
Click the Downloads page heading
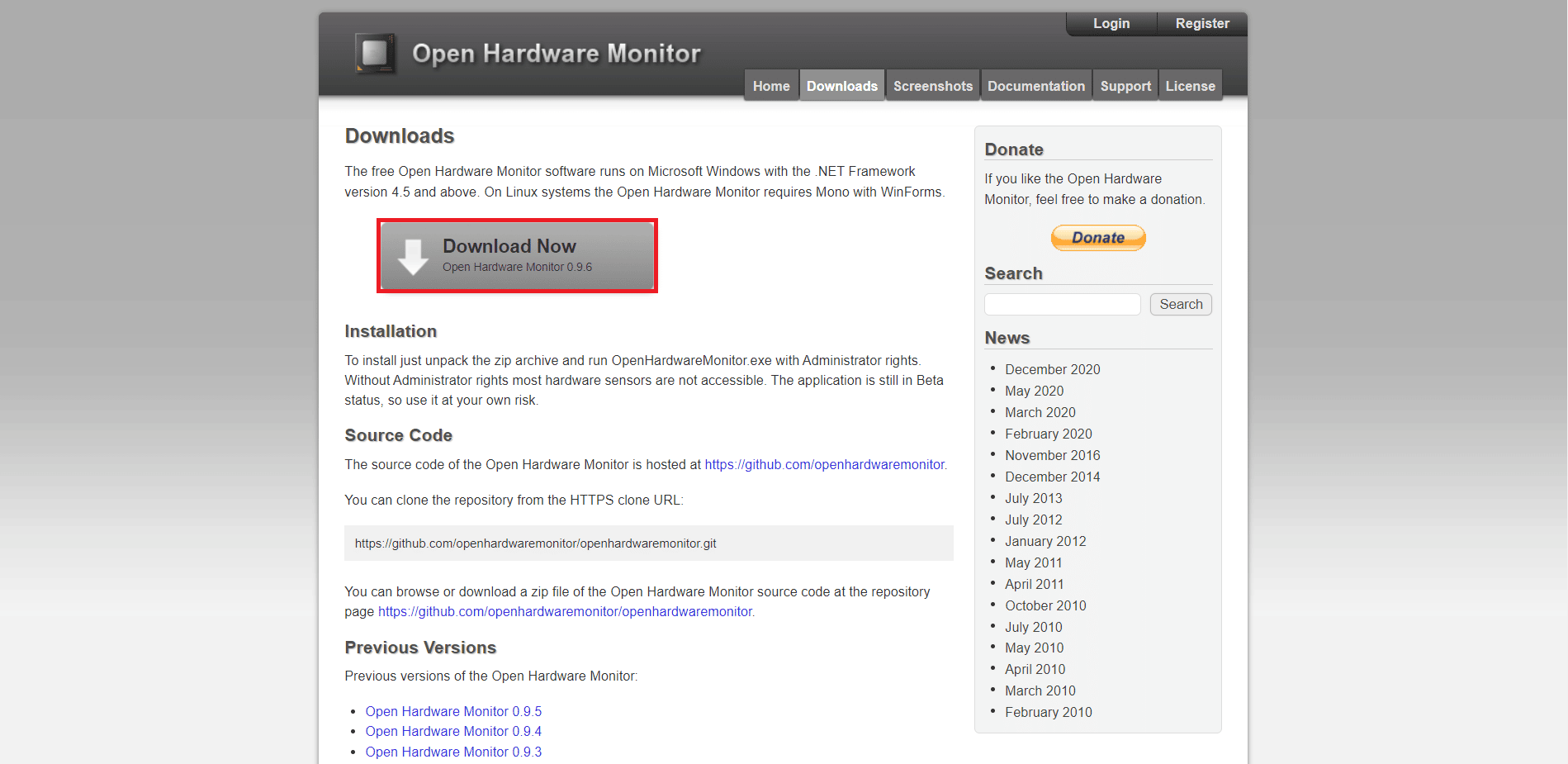pyautogui.click(x=400, y=136)
